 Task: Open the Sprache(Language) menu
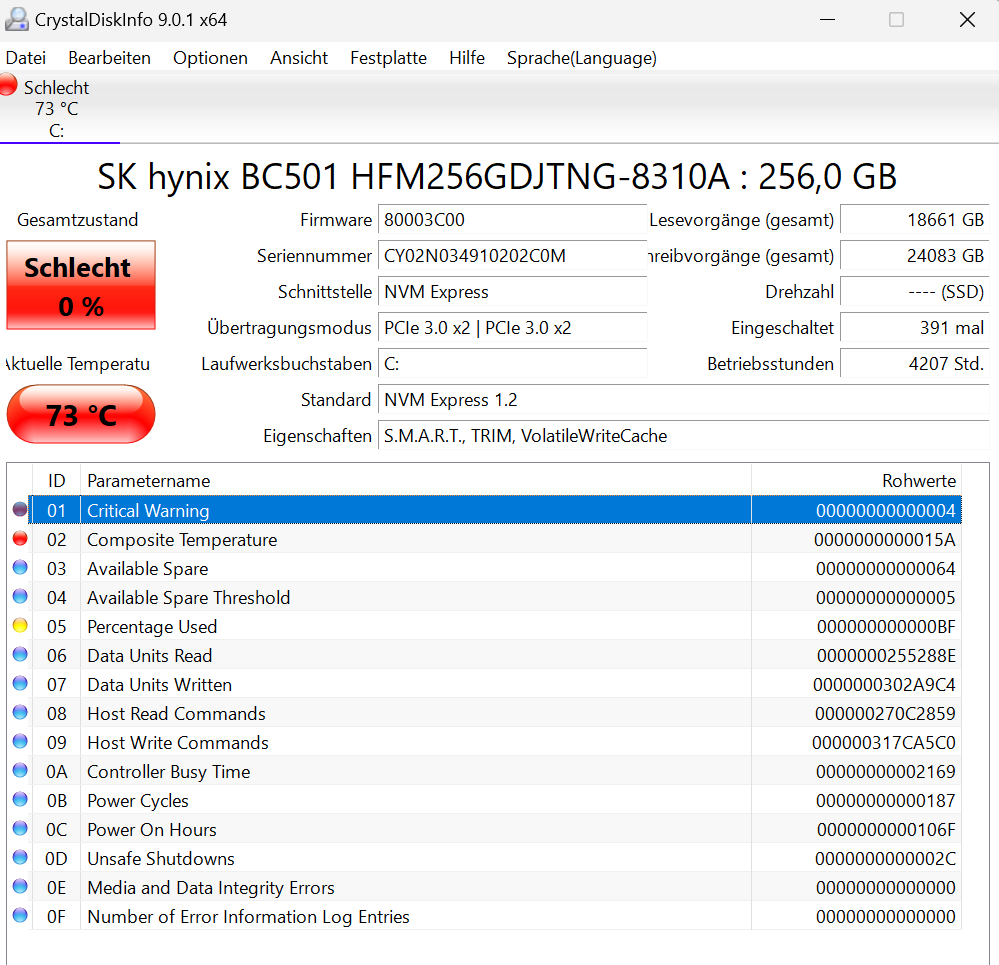[582, 58]
